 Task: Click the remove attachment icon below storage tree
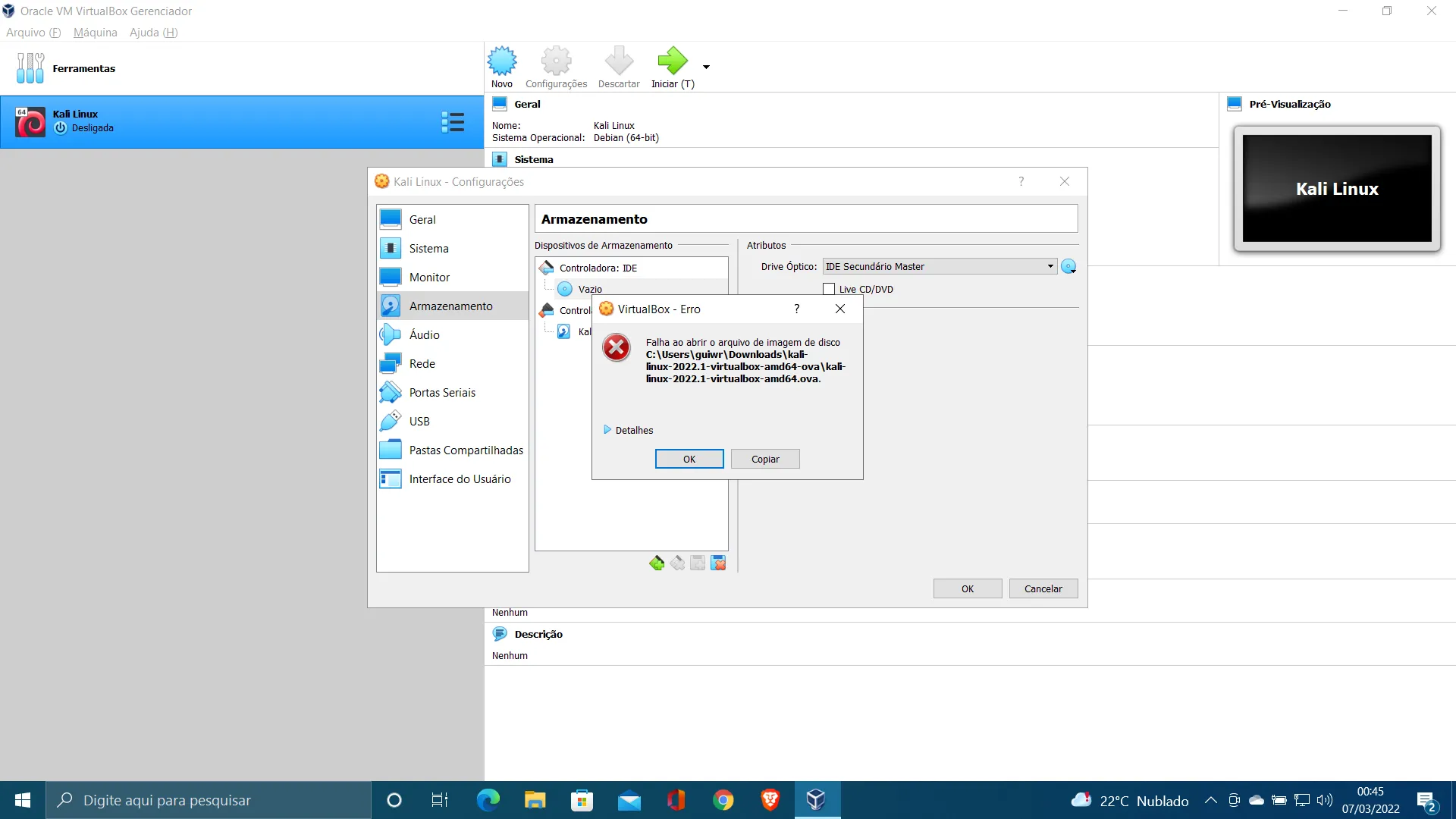[x=718, y=563]
